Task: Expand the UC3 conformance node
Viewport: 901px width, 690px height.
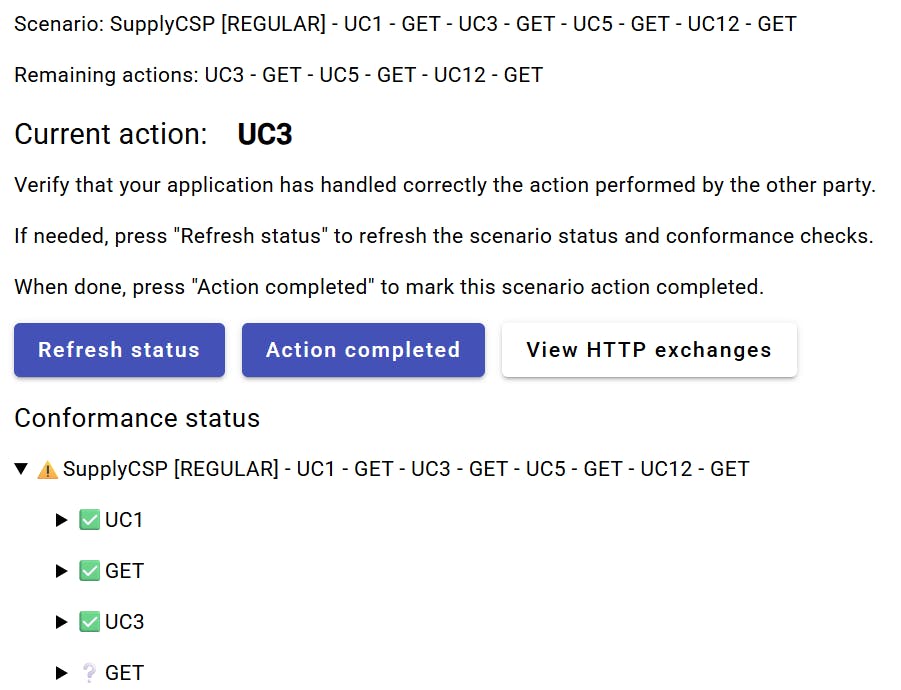Action: 61,622
